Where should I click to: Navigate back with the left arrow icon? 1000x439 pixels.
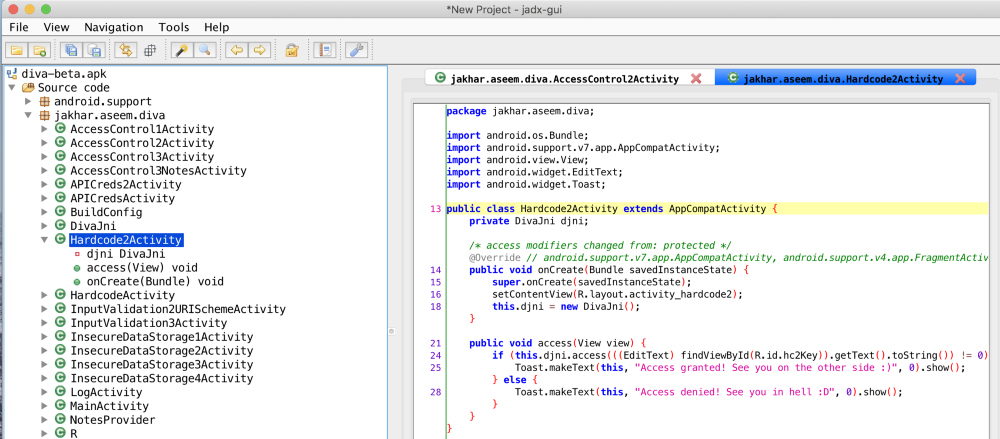[236, 50]
